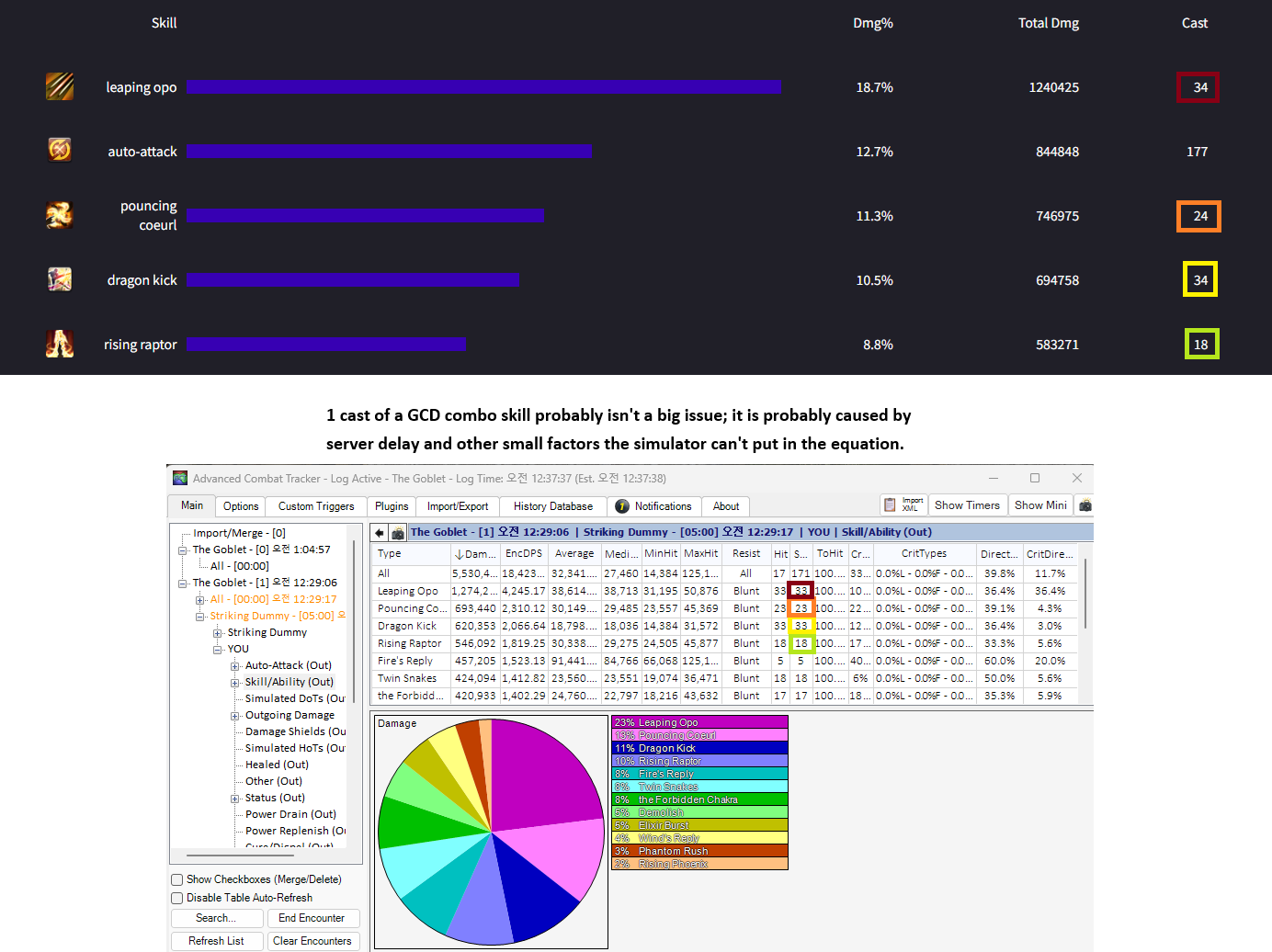The height and width of the screenshot is (952, 1272).
Task: Click the Import XML clipboard icon
Action: pos(890,505)
